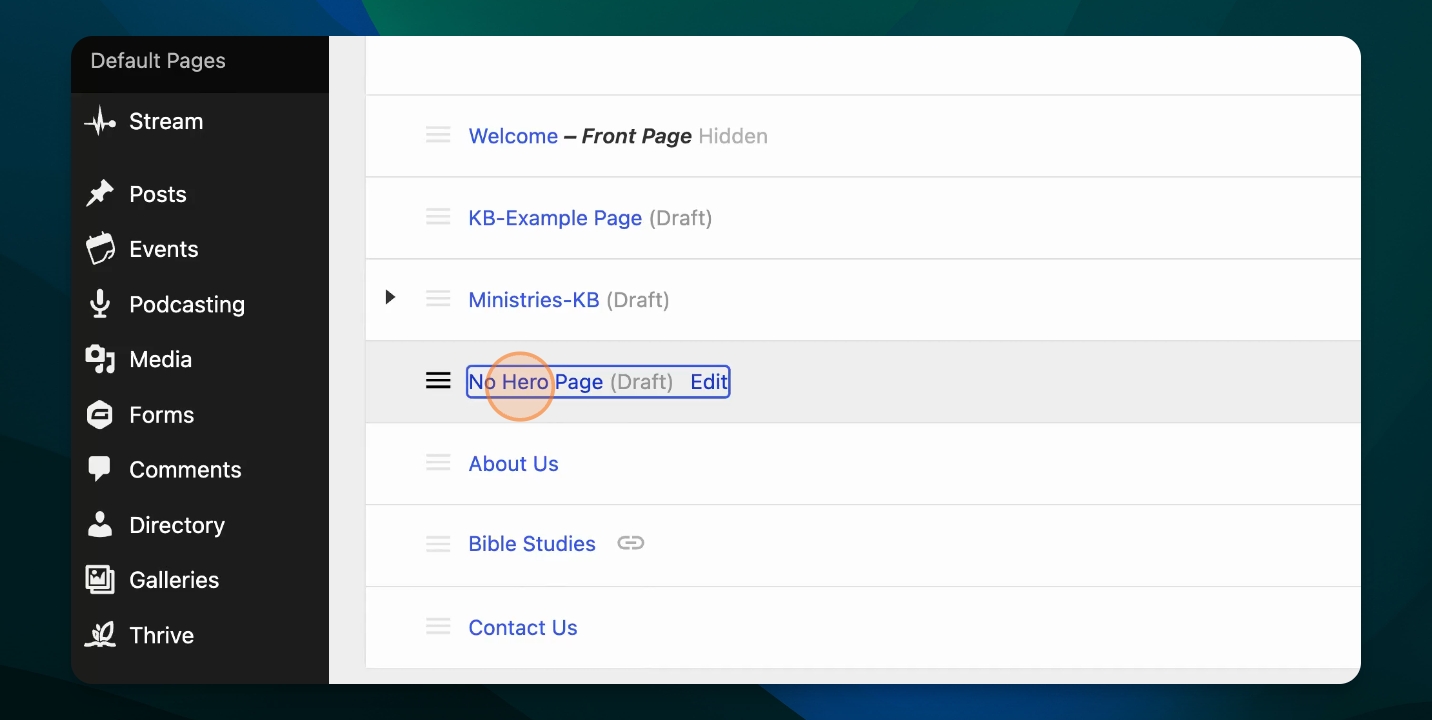Screen dimensions: 1432x720
Task: Open the Ministries-KB page link
Action: 534,299
